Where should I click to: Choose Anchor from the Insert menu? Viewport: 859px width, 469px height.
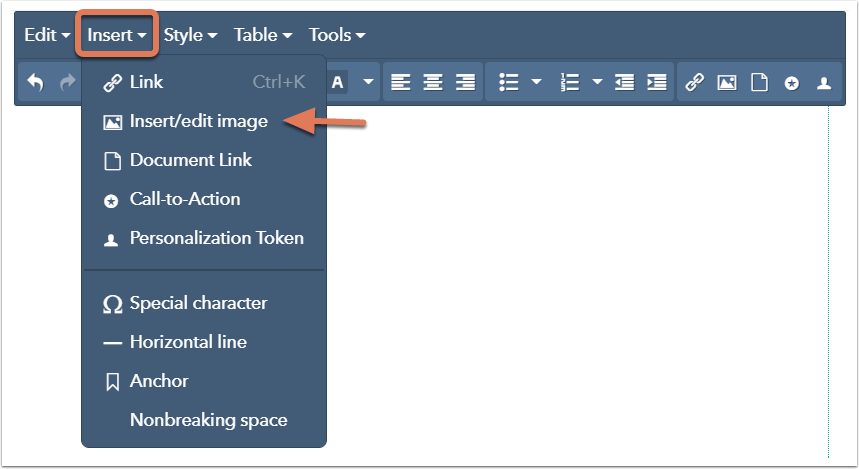click(x=204, y=381)
